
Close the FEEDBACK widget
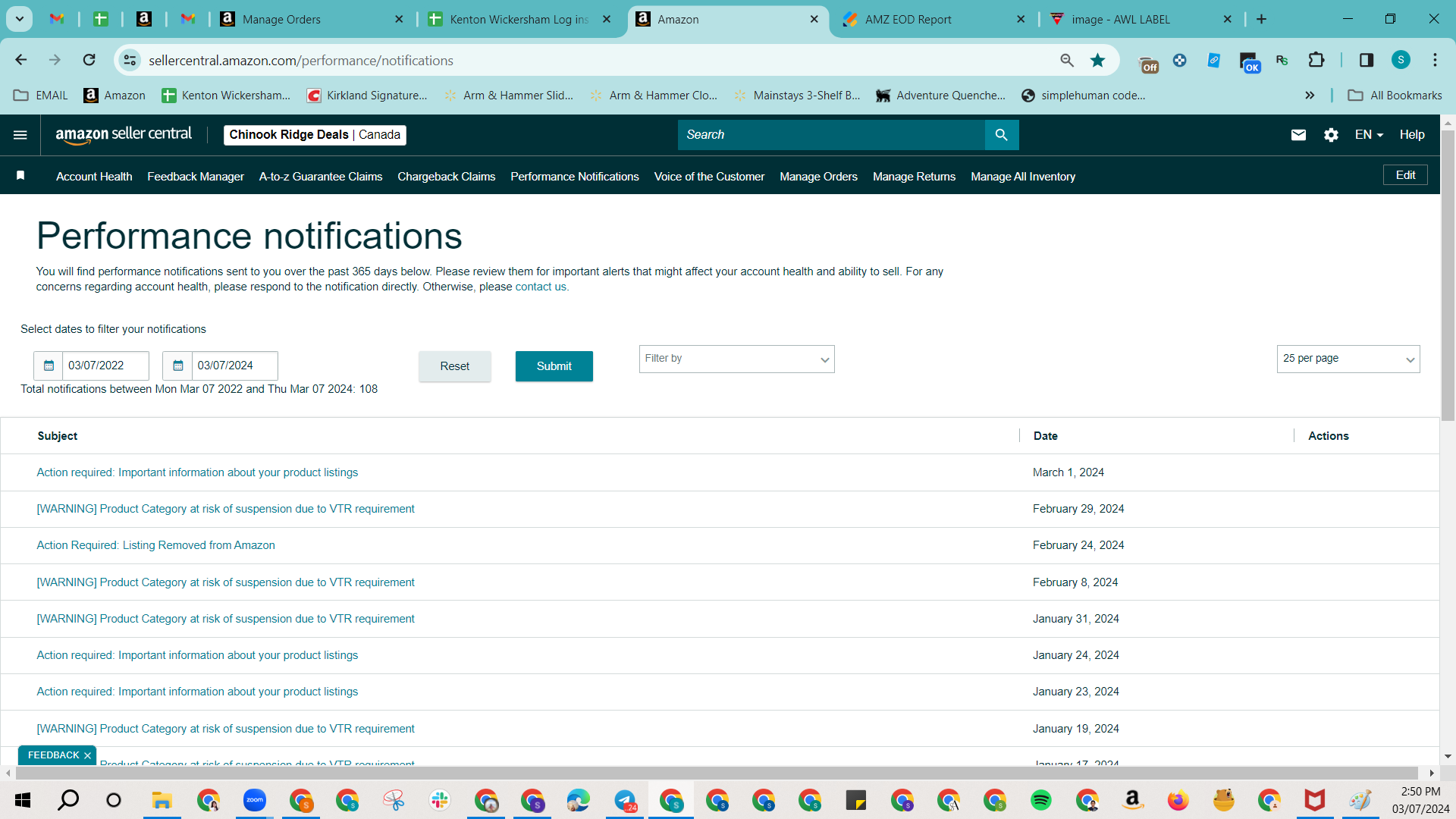pos(88,755)
